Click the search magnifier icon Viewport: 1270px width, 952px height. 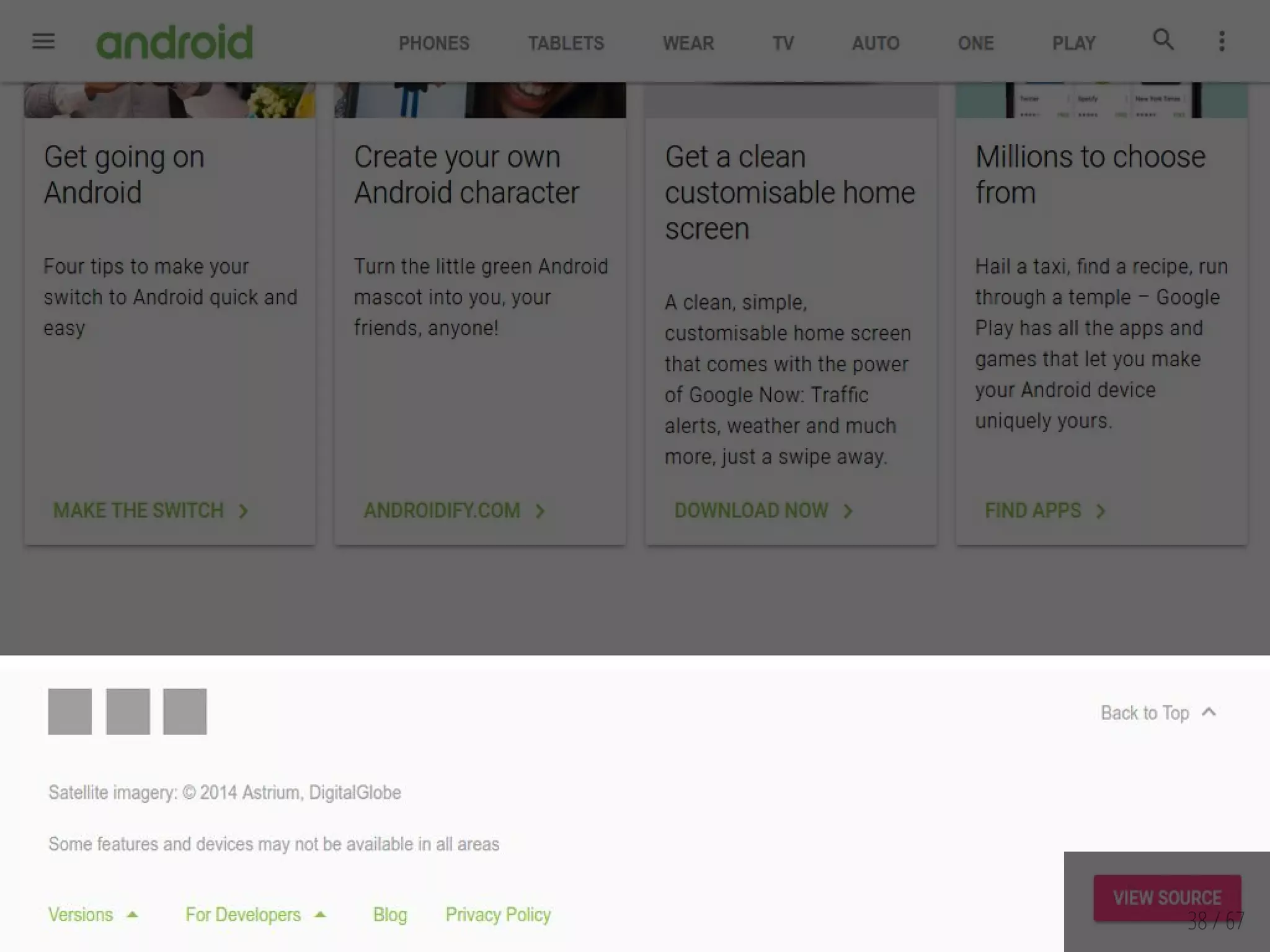click(1163, 40)
